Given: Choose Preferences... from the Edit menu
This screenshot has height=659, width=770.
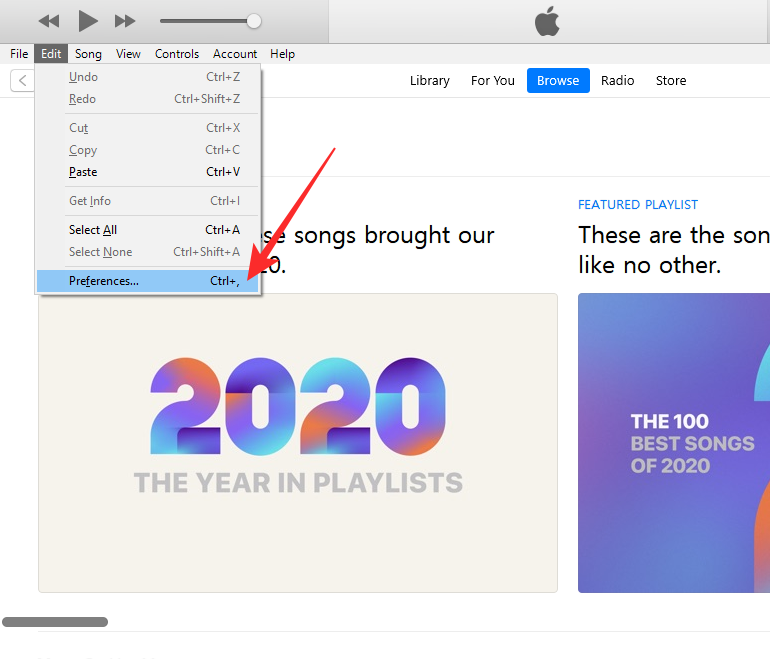Looking at the screenshot, I should pos(104,281).
